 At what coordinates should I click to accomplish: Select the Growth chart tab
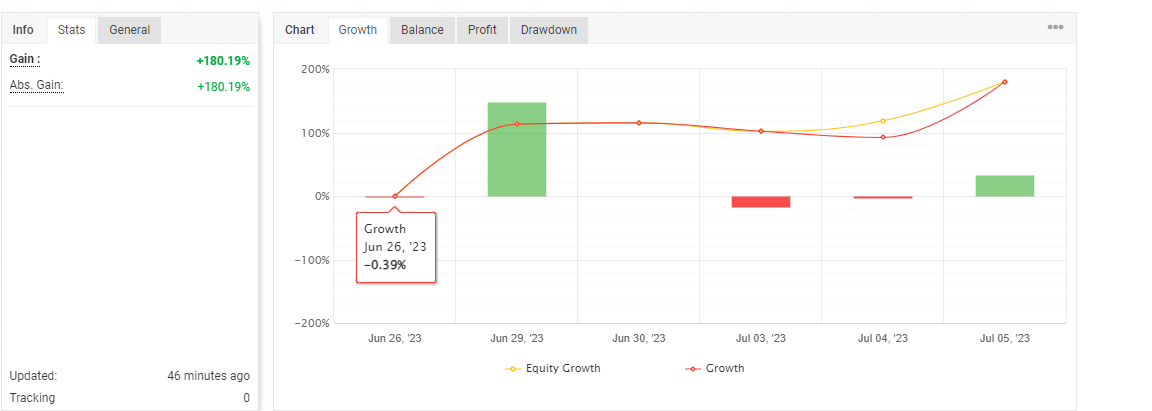tap(357, 30)
